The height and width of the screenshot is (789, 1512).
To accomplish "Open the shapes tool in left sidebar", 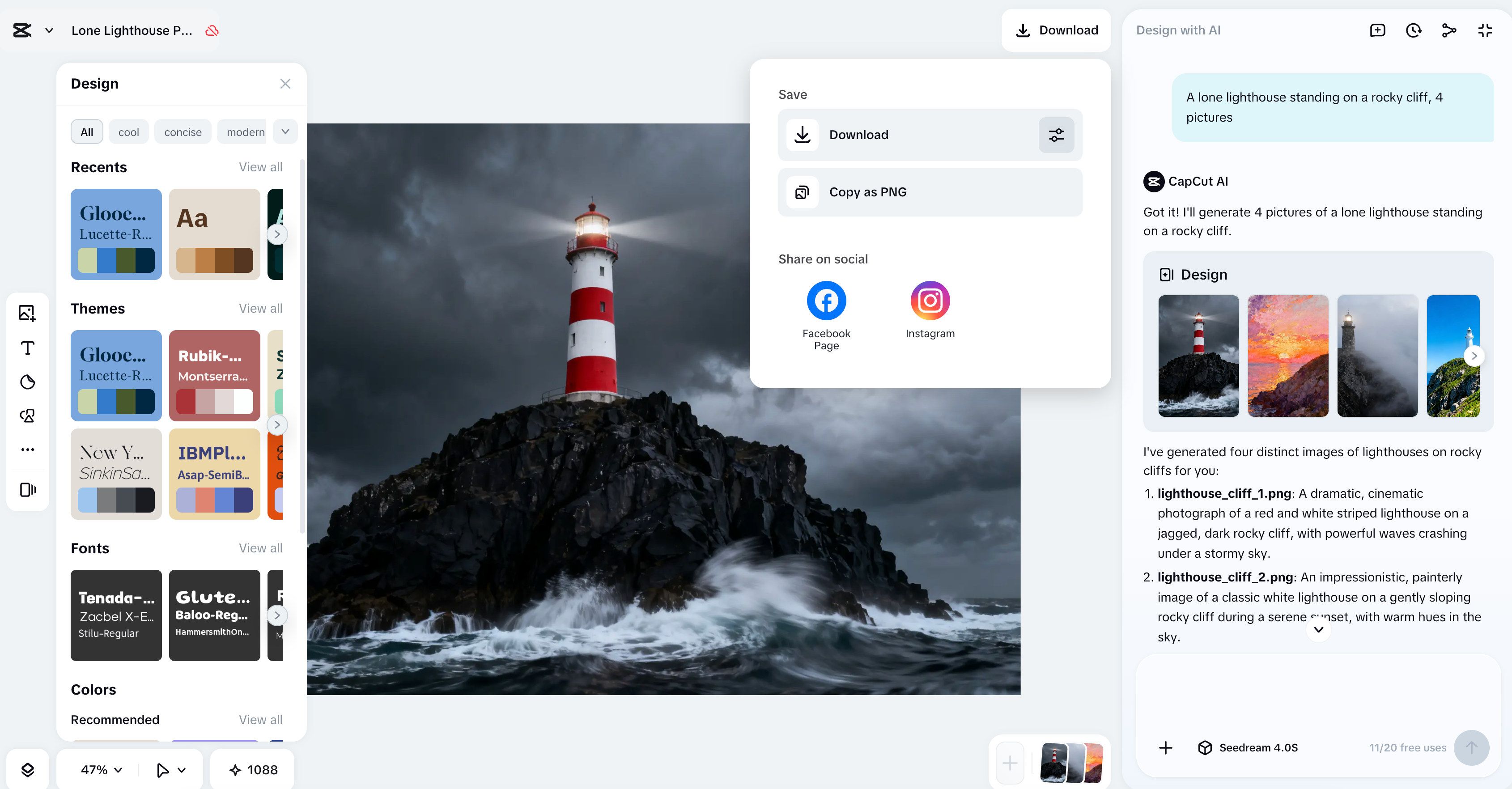I will (27, 416).
